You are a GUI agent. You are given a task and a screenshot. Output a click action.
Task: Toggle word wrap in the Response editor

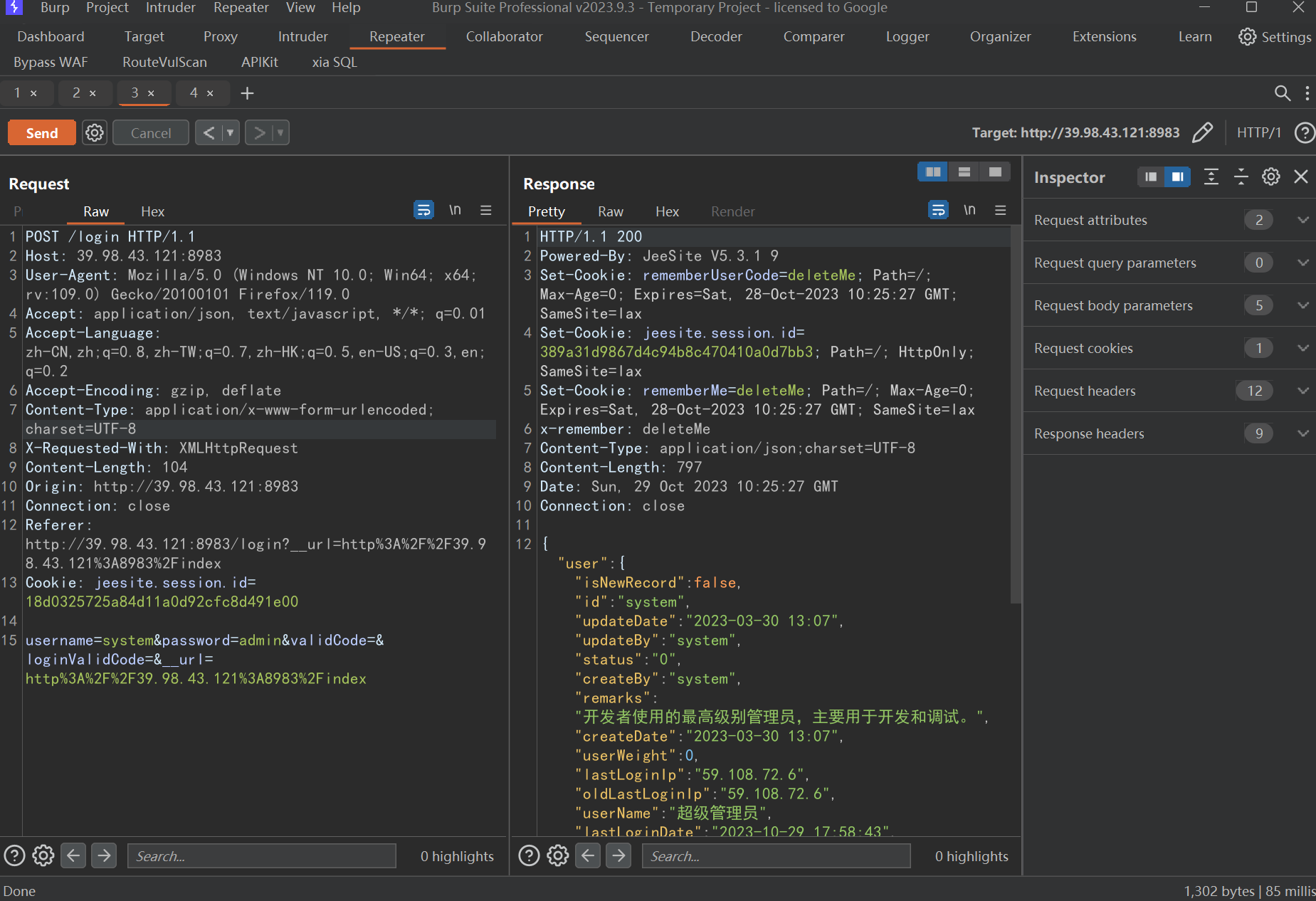938,210
